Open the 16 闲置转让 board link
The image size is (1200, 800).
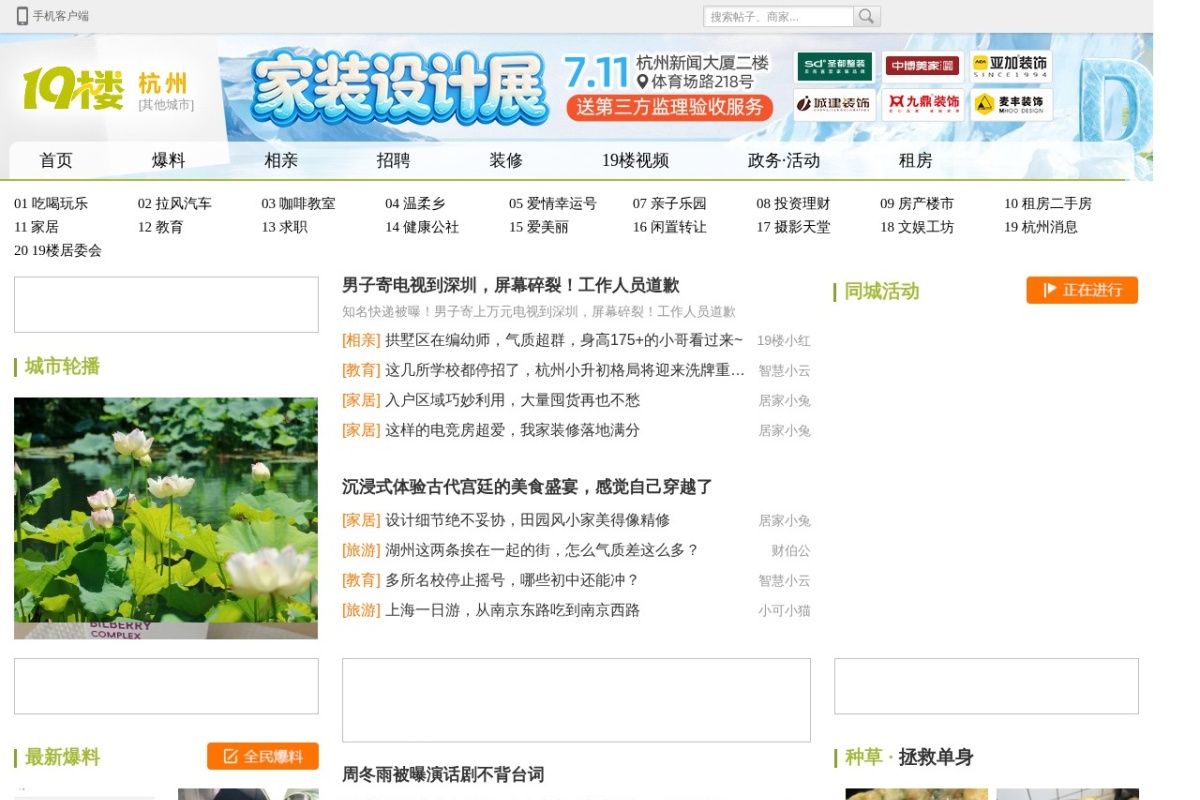point(670,227)
